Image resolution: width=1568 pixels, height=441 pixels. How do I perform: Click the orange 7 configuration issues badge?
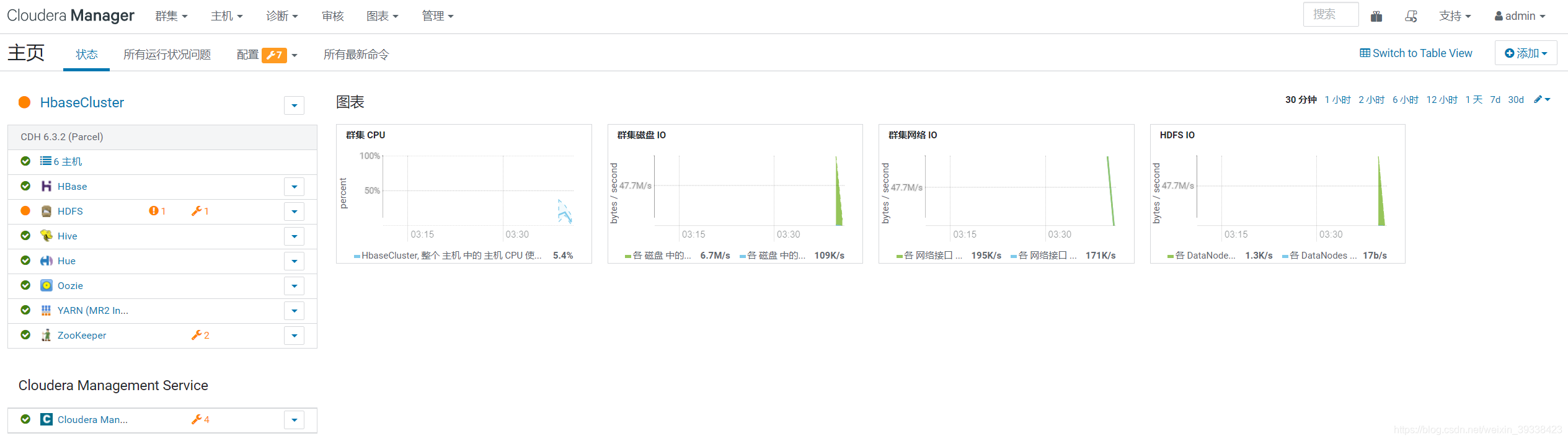click(274, 55)
